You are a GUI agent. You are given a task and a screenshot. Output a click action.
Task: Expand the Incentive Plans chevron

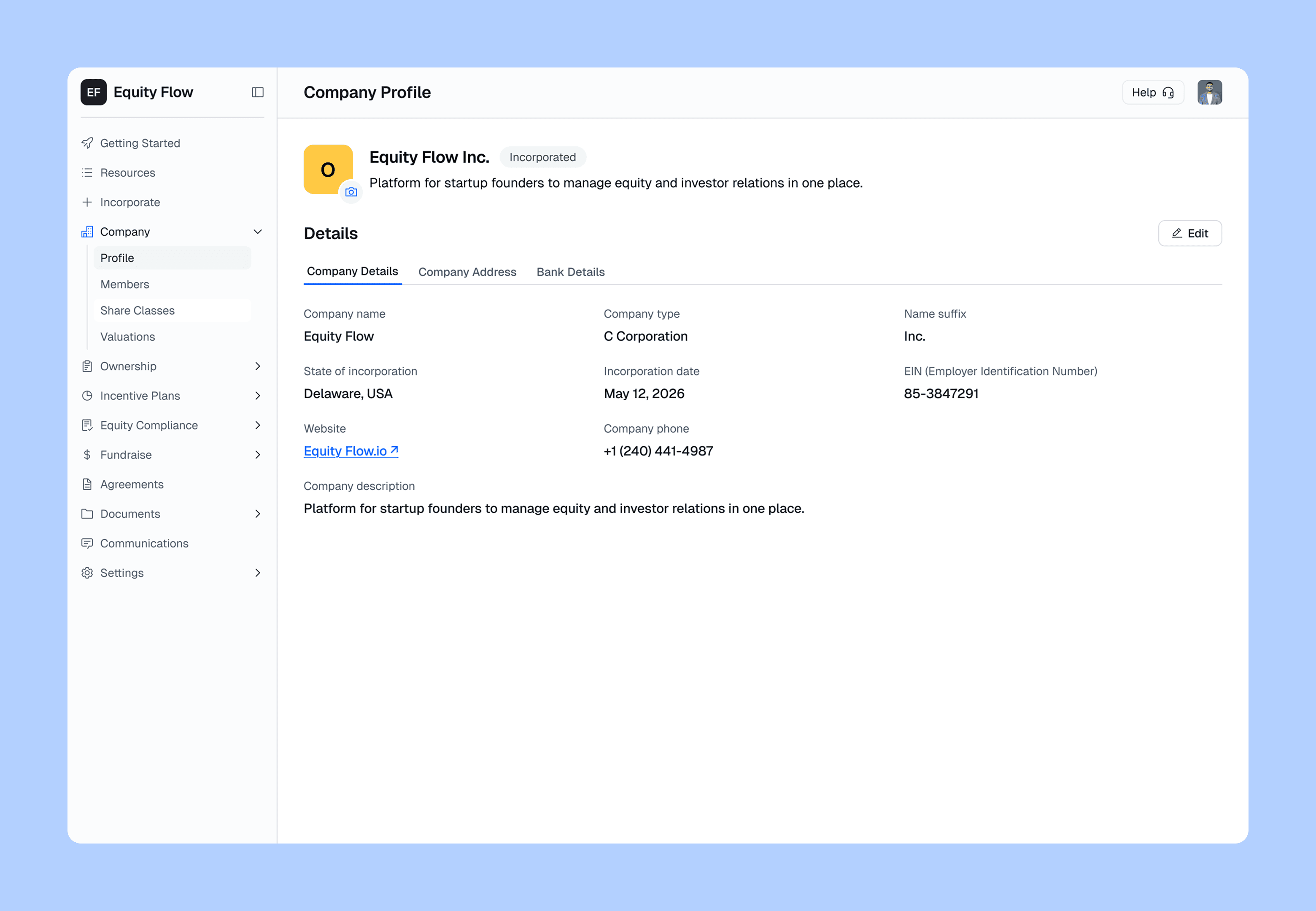(257, 396)
